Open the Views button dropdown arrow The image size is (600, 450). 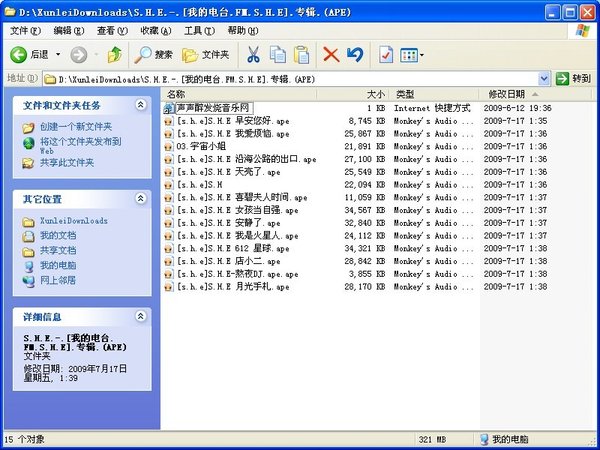(x=422, y=55)
